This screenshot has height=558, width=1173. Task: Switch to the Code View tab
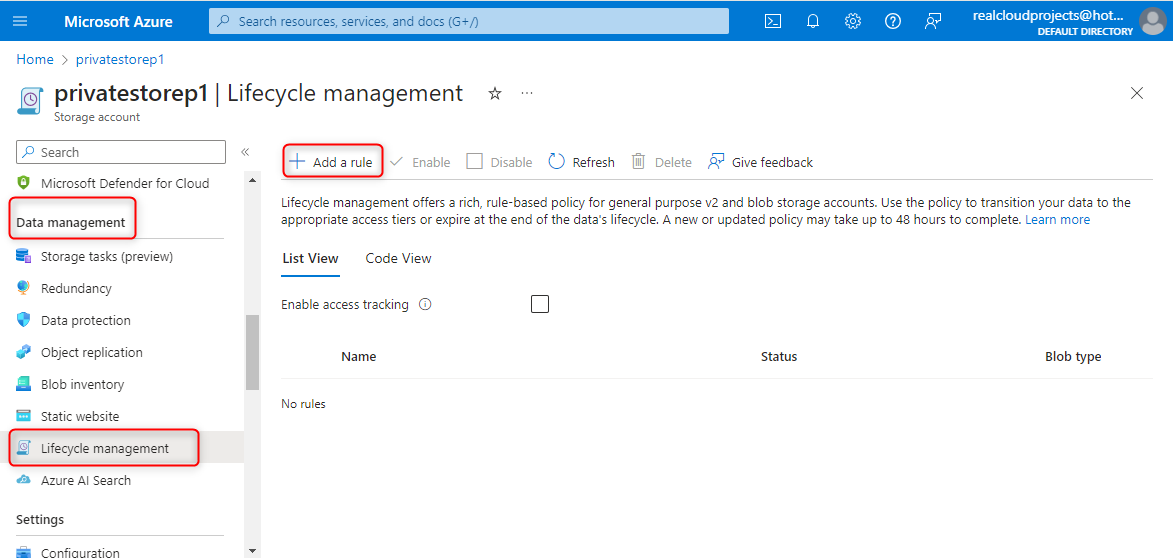pos(398,258)
